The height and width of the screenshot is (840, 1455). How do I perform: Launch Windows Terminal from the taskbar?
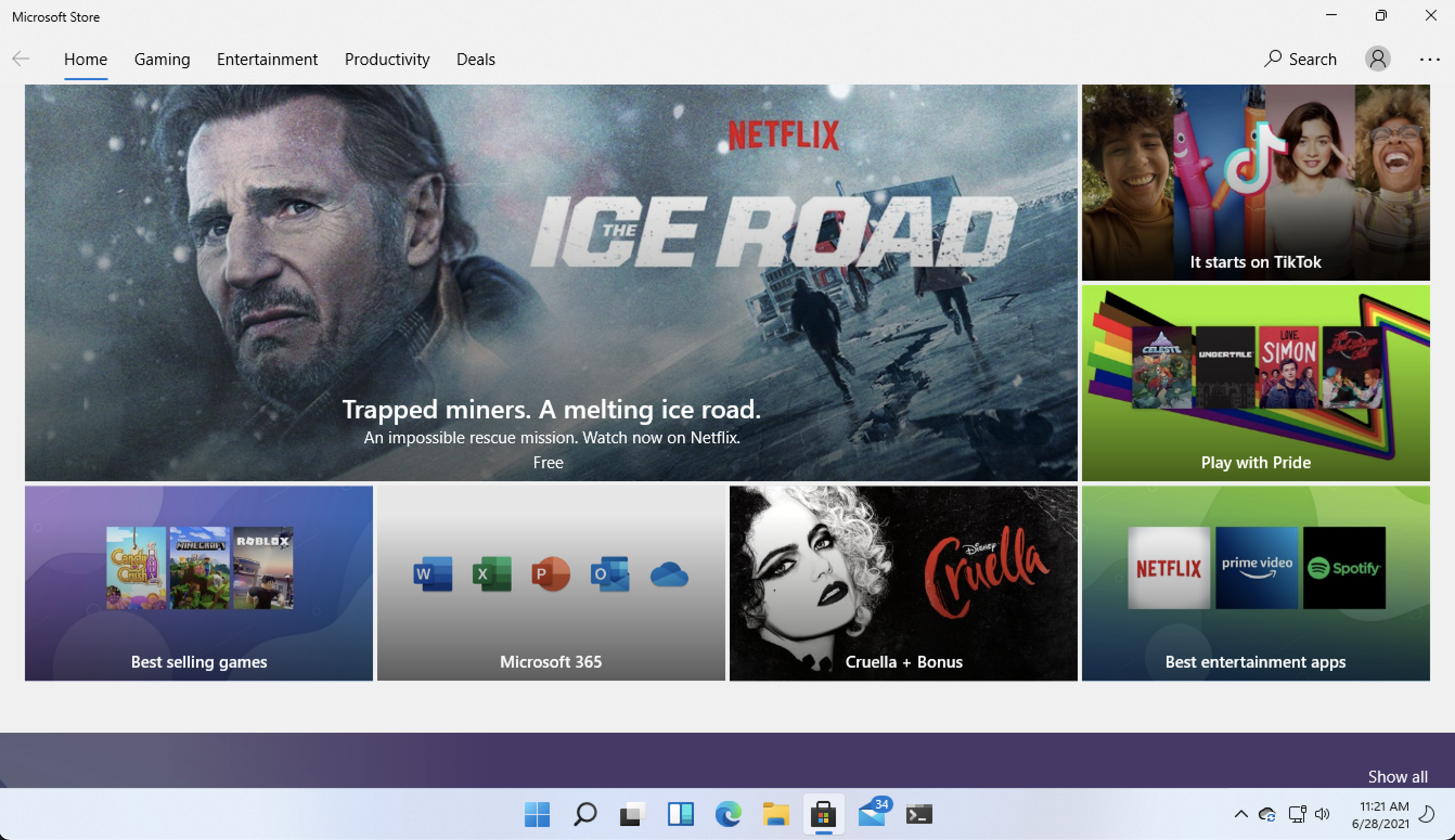point(919,814)
